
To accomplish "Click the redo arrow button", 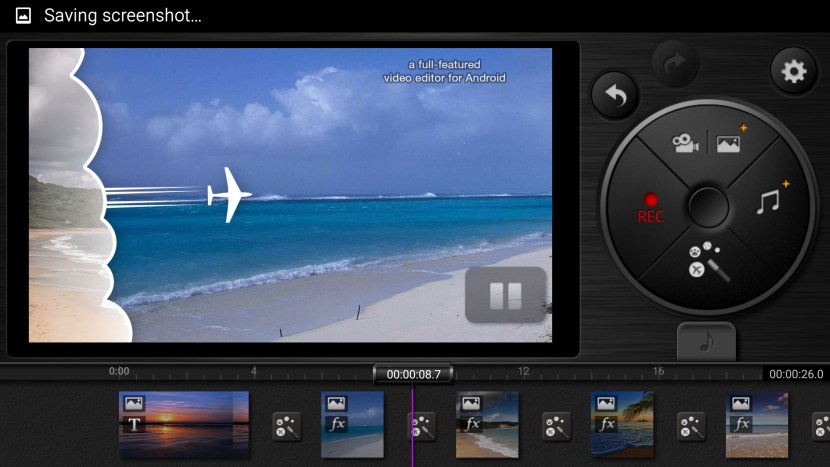I will click(675, 64).
